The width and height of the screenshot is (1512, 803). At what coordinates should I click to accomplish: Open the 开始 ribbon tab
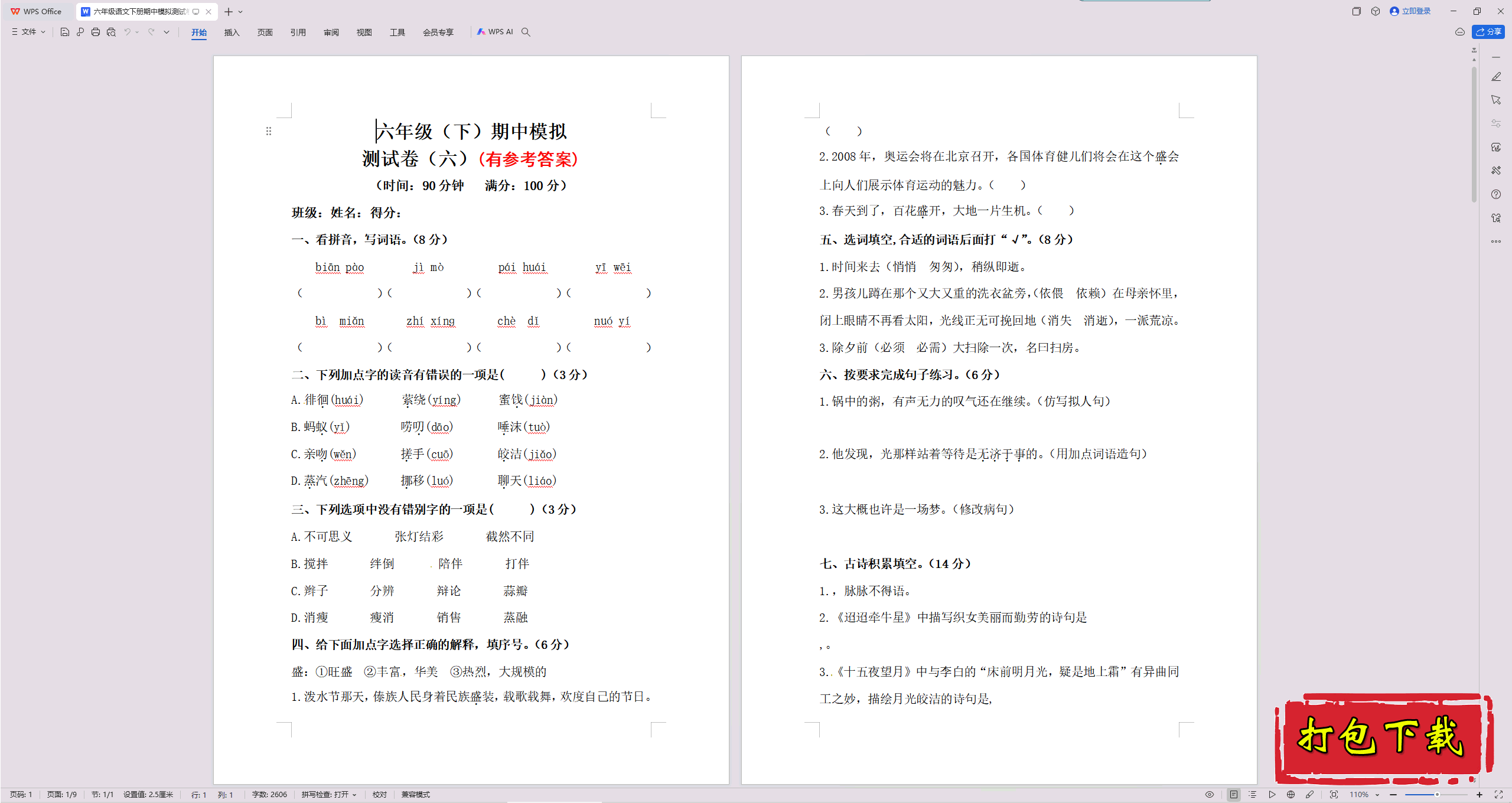pyautogui.click(x=199, y=32)
